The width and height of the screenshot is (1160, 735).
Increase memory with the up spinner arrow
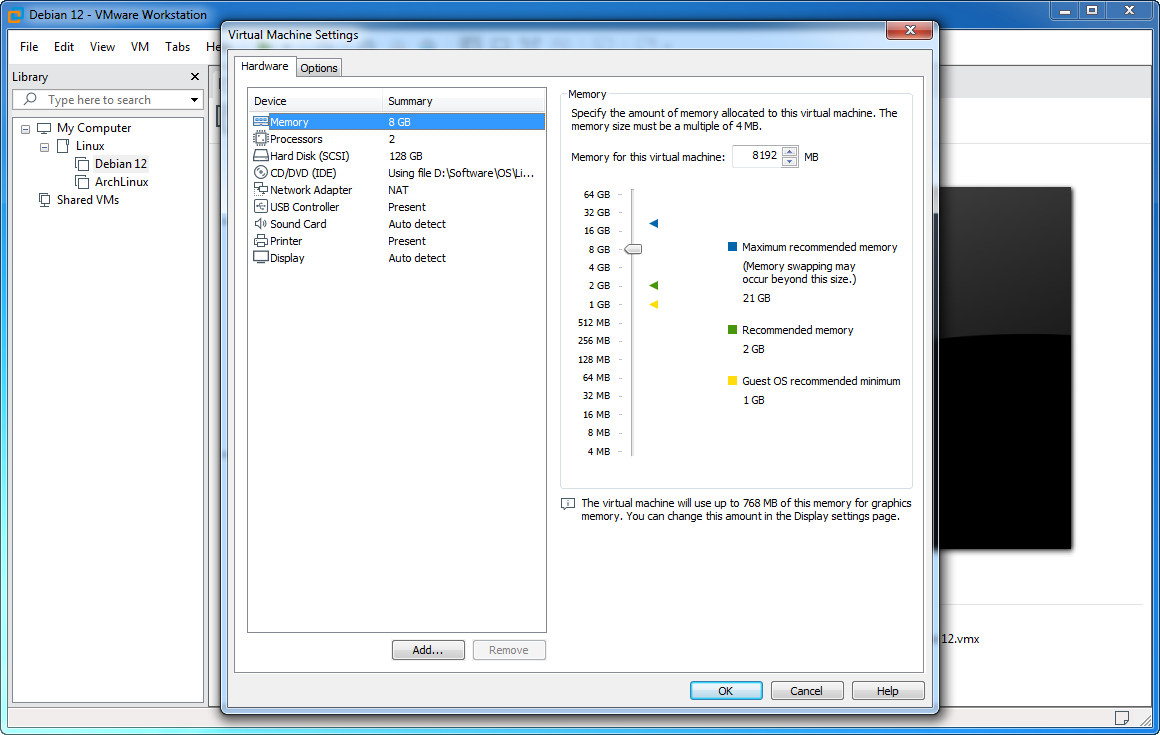tap(789, 152)
